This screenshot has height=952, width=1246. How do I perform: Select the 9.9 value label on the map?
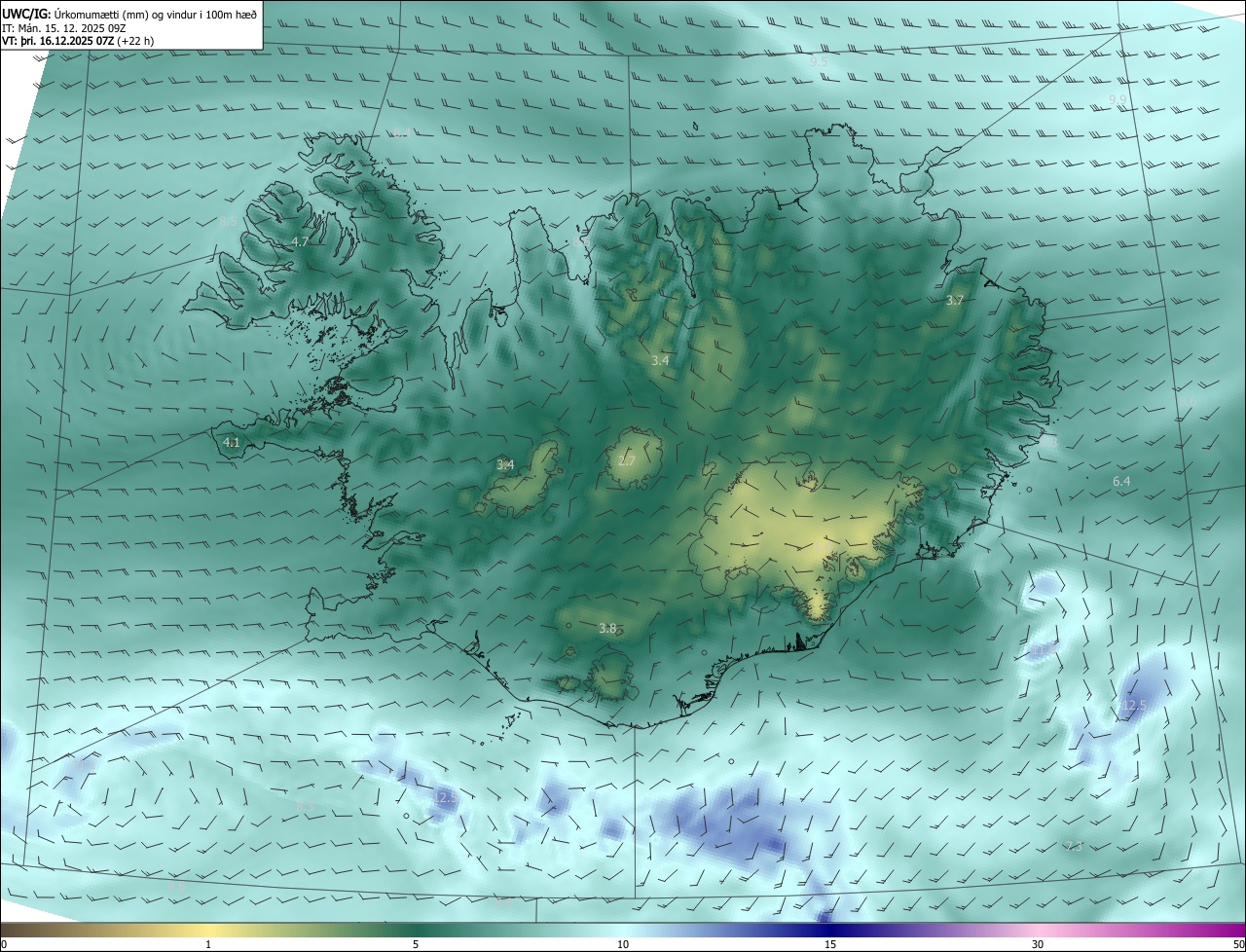click(1118, 99)
